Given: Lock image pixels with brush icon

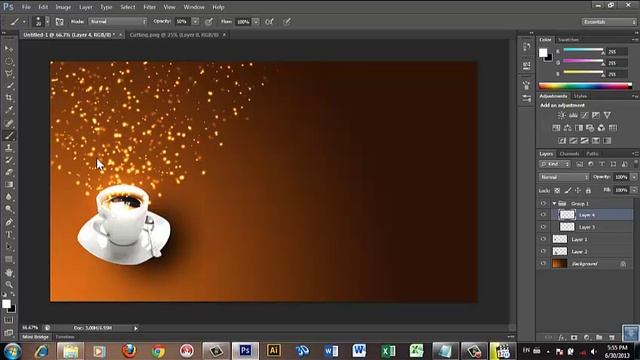Looking at the screenshot, I should 568,190.
